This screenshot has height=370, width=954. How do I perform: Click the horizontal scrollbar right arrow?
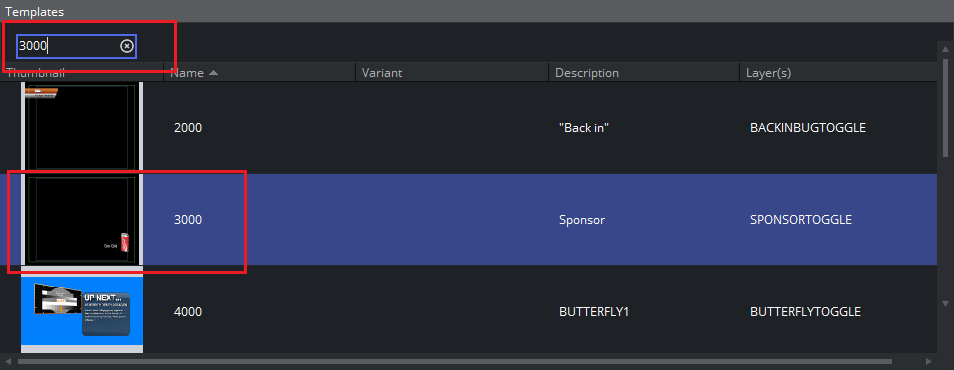pyautogui.click(x=929, y=361)
